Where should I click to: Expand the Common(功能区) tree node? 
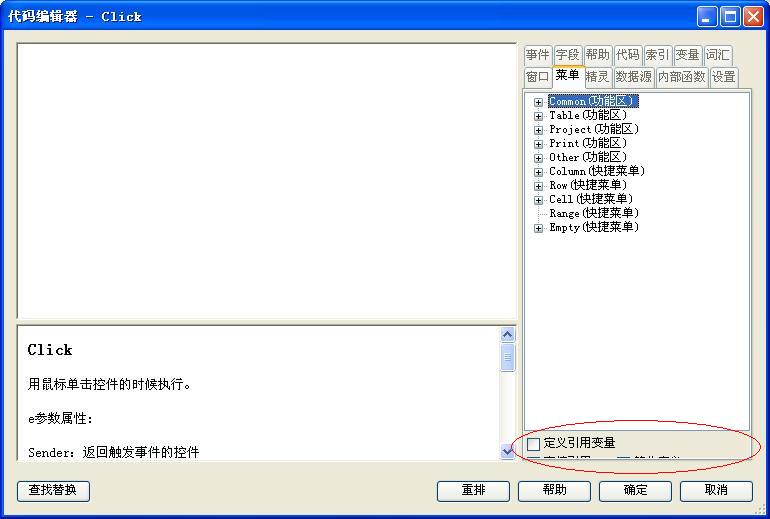(x=539, y=102)
